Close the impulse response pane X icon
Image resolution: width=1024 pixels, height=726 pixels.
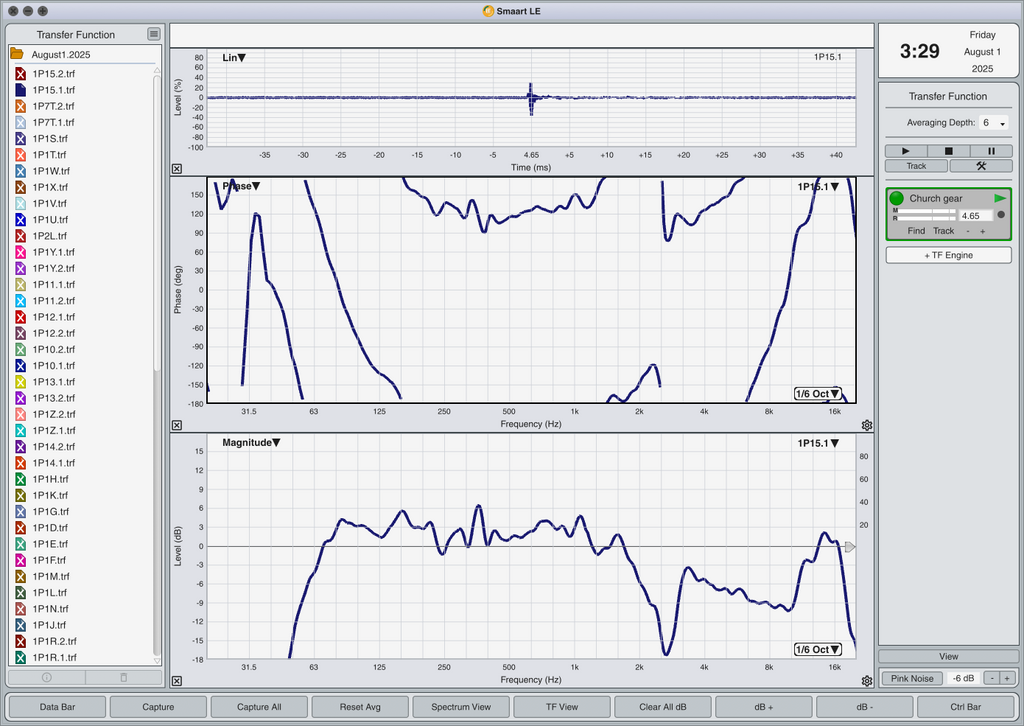pyautogui.click(x=177, y=168)
